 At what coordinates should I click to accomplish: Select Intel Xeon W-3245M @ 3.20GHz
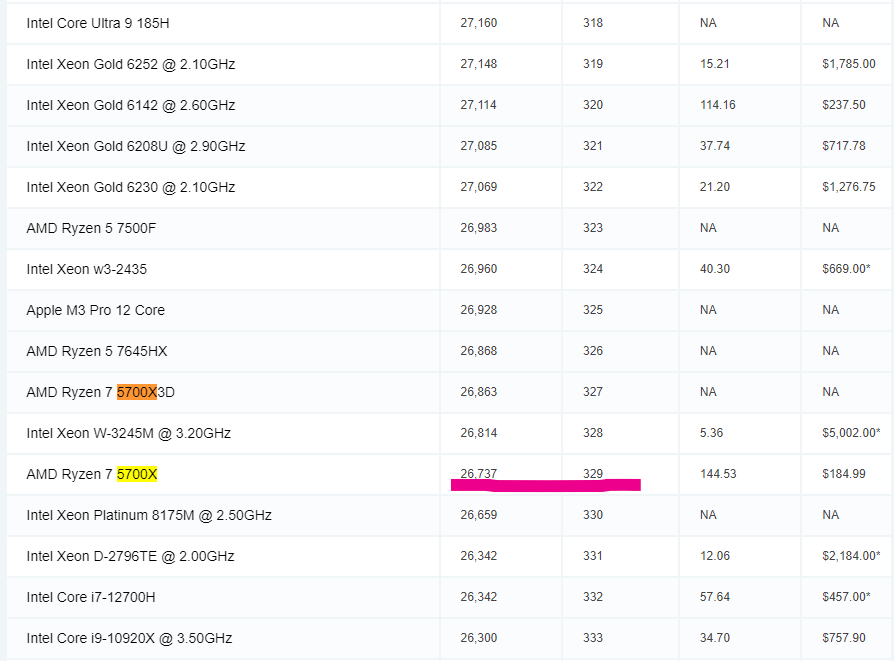[128, 433]
